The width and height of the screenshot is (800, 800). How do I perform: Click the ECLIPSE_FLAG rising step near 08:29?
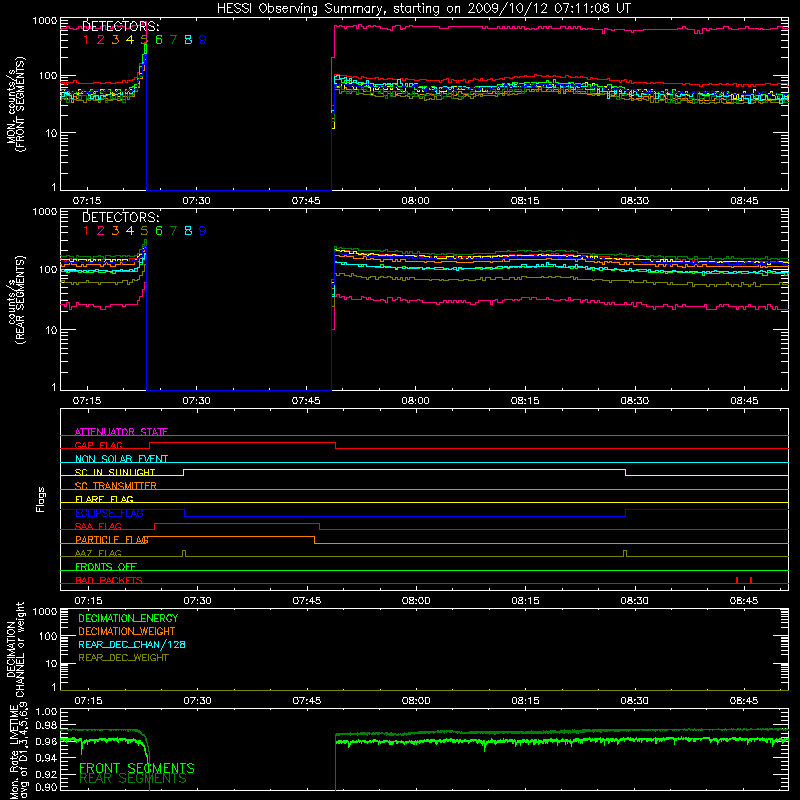(x=626, y=513)
